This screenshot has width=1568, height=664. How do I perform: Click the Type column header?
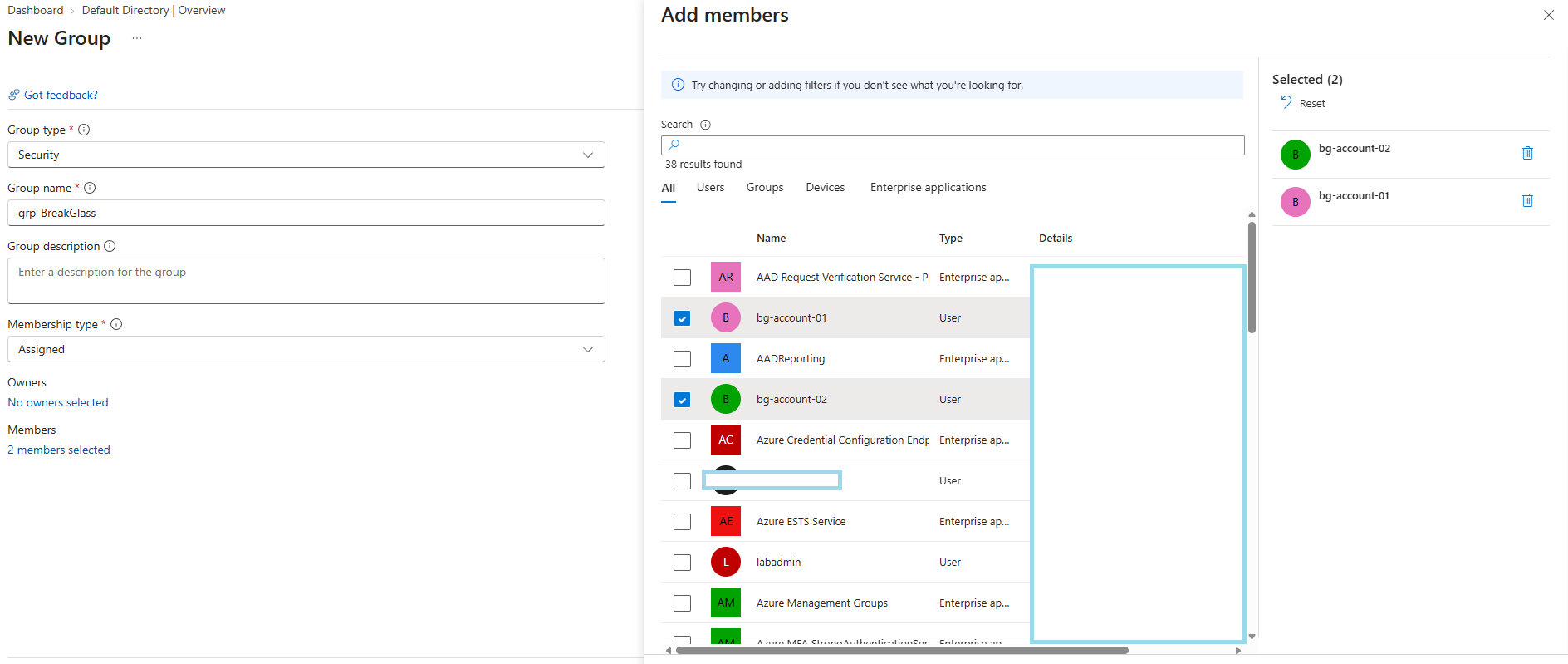point(951,239)
